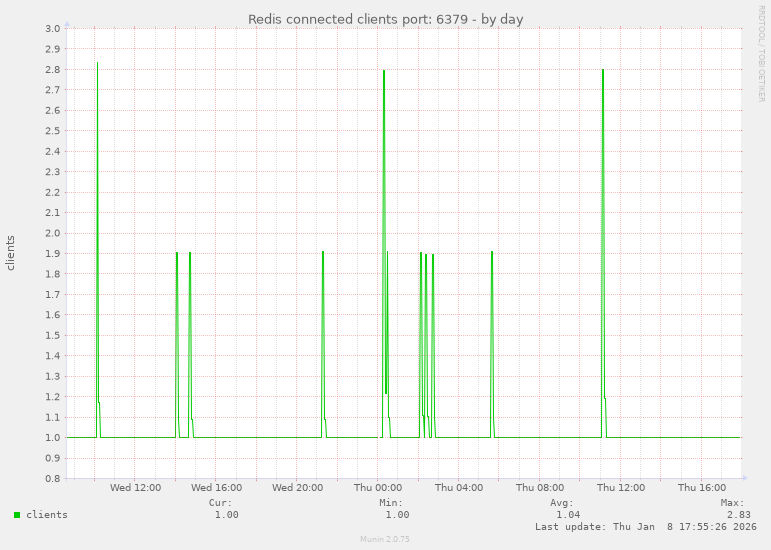
Task: Click the 'Min:' column header
Action: click(391, 503)
